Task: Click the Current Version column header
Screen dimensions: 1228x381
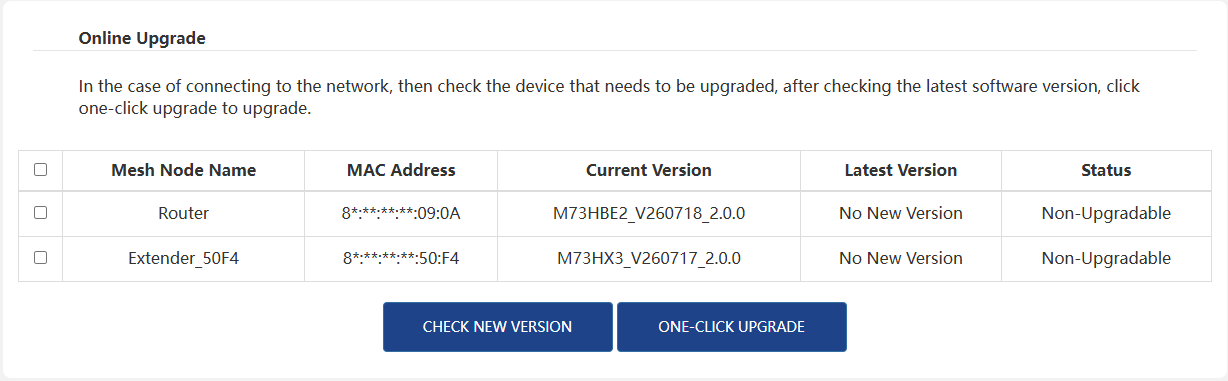Action: coord(649,170)
